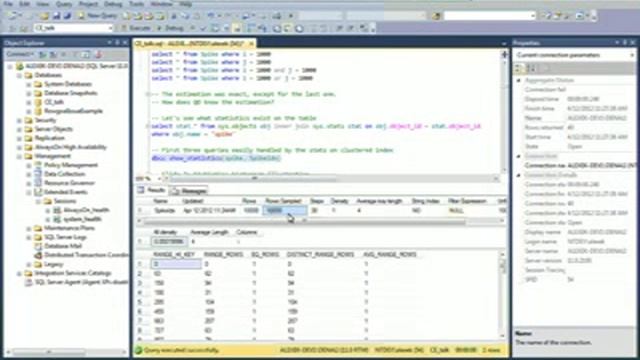Click the Specify Template Parameter Values icon
This screenshot has width=640, height=360.
pyautogui.click(x=364, y=28)
